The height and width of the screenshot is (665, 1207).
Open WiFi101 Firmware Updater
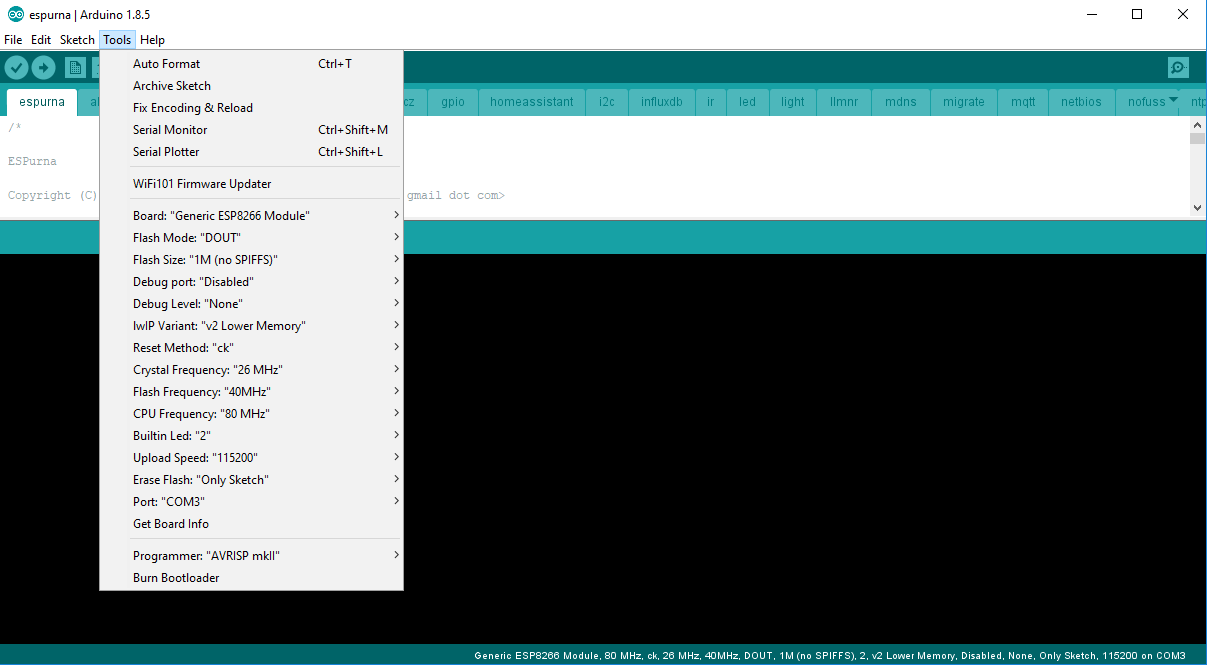[x=251, y=184]
